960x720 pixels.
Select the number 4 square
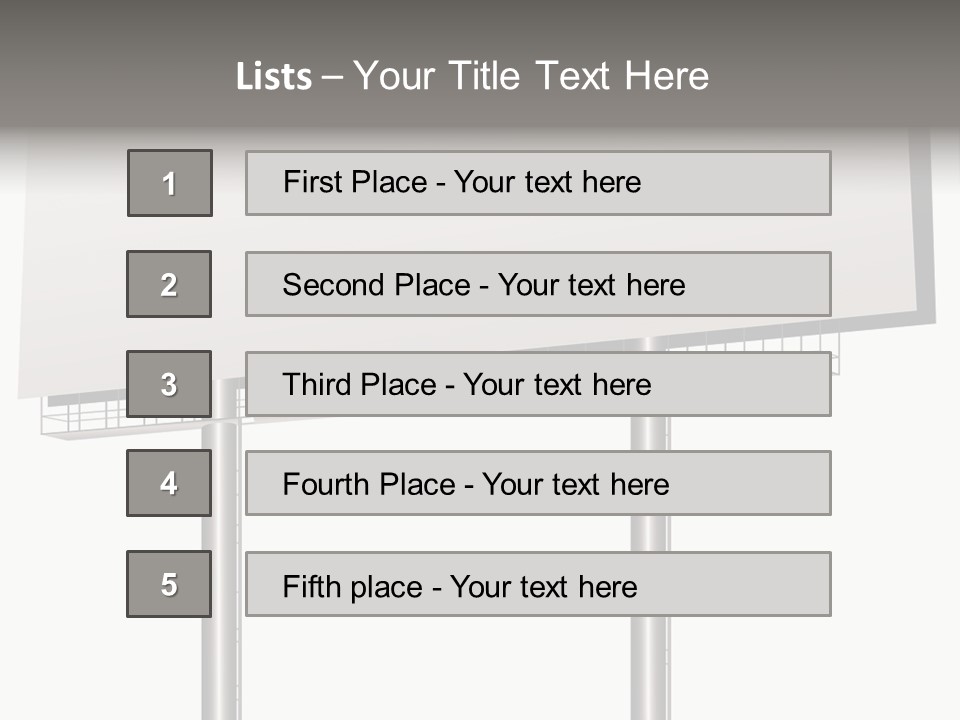pyautogui.click(x=169, y=483)
